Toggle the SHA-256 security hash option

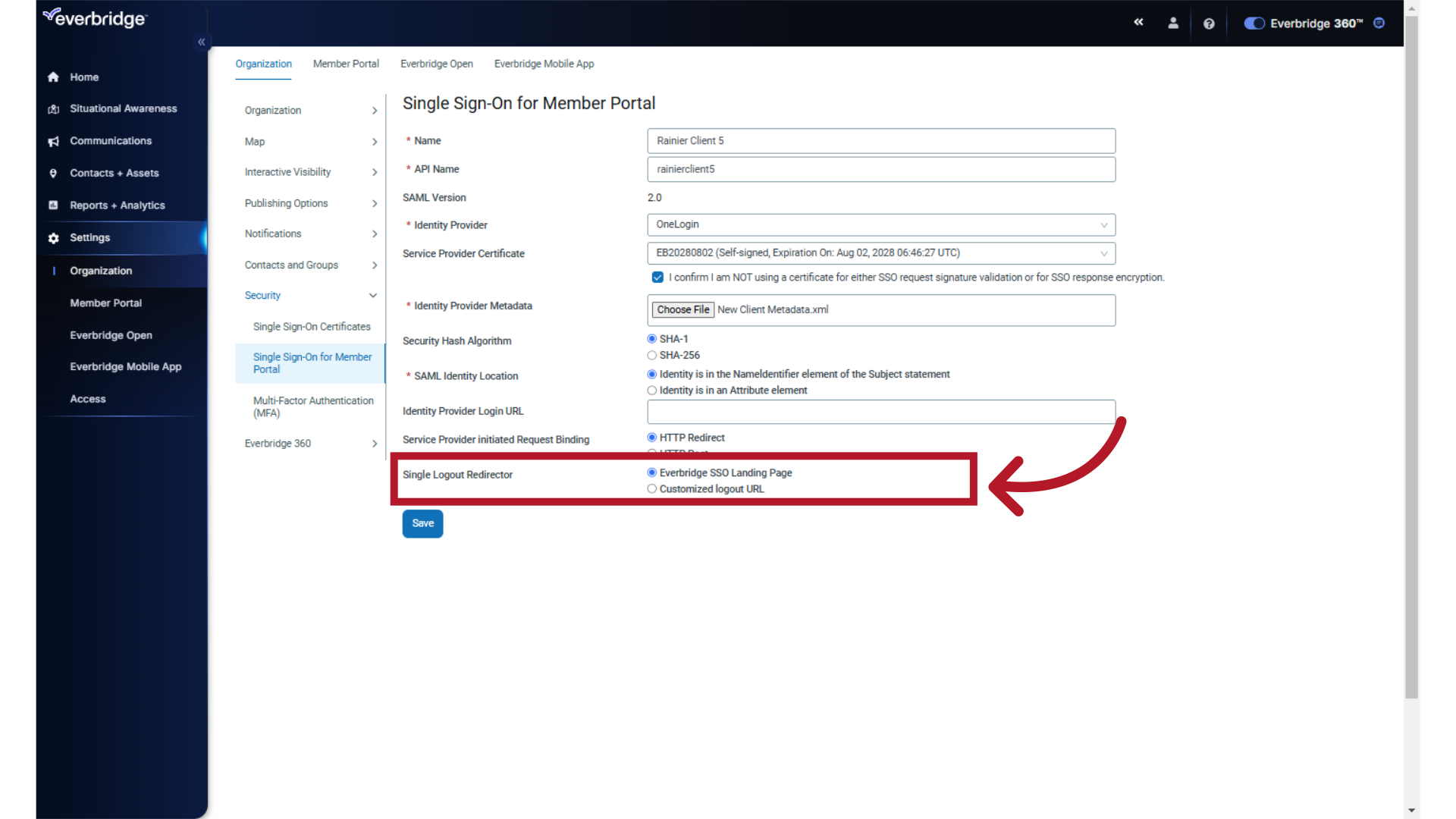pyautogui.click(x=651, y=355)
